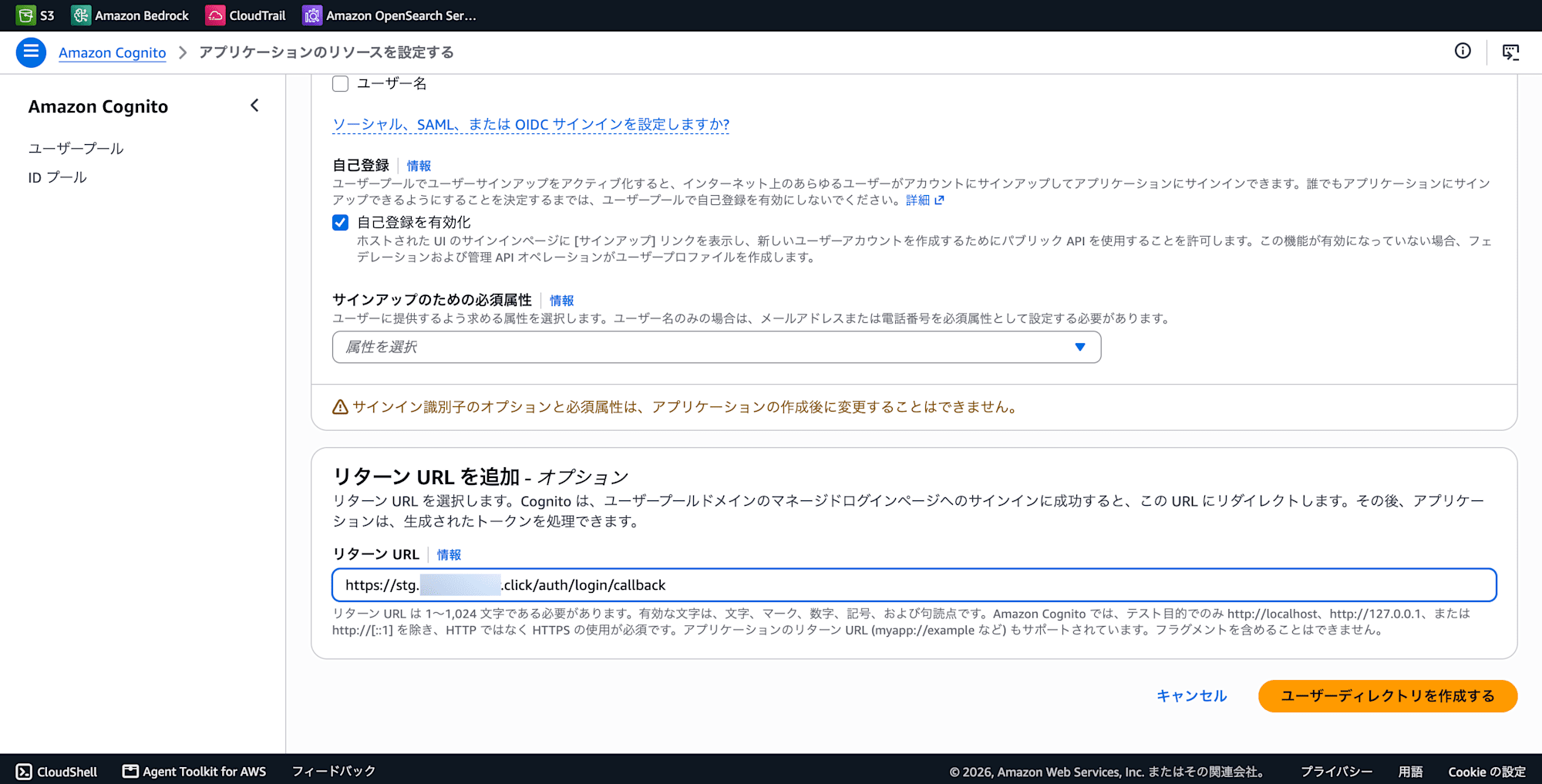Click the Amazon Cognito sidebar heading
The height and width of the screenshot is (784, 1542).
98,106
